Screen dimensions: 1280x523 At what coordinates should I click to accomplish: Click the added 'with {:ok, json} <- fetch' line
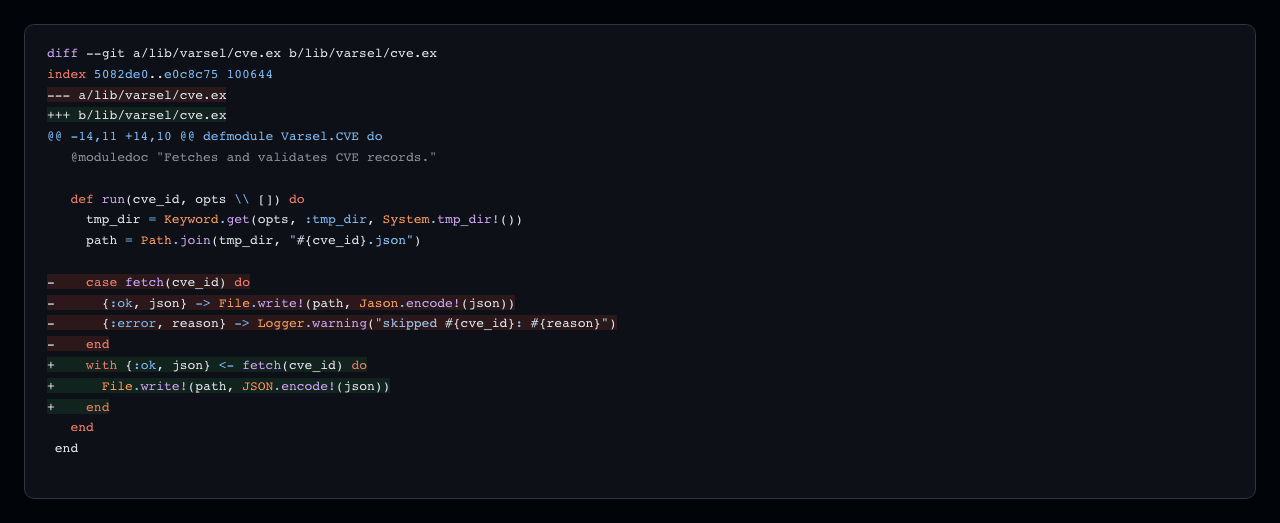click(x=207, y=365)
